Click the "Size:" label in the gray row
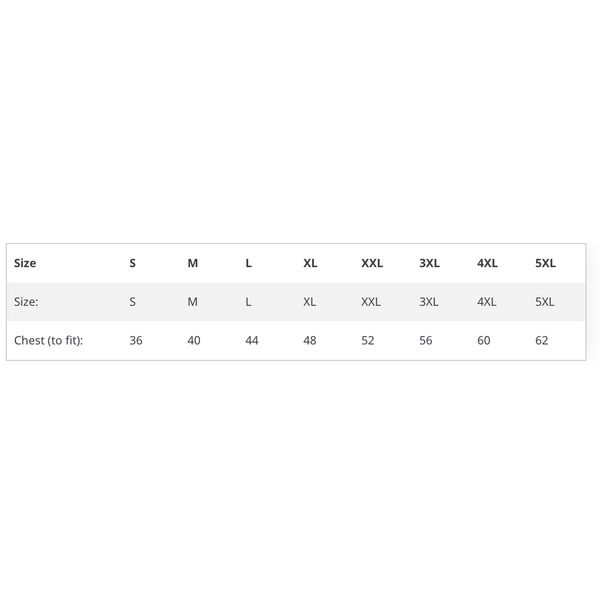The width and height of the screenshot is (600, 600). 26,301
